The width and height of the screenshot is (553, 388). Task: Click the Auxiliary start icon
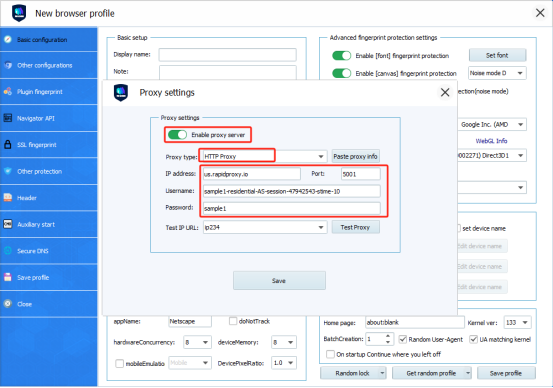pos(8,224)
